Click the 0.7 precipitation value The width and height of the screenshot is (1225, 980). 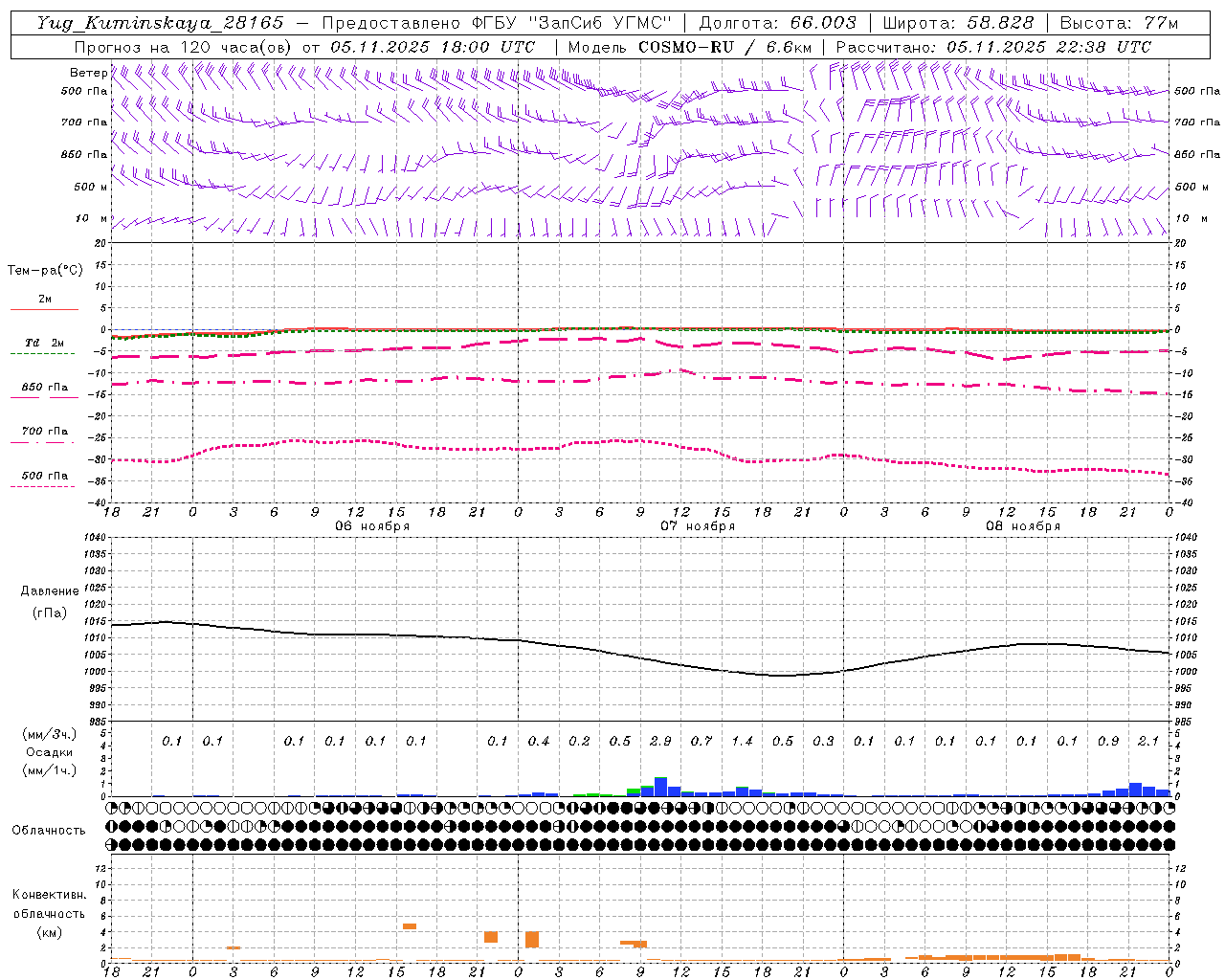coord(702,741)
